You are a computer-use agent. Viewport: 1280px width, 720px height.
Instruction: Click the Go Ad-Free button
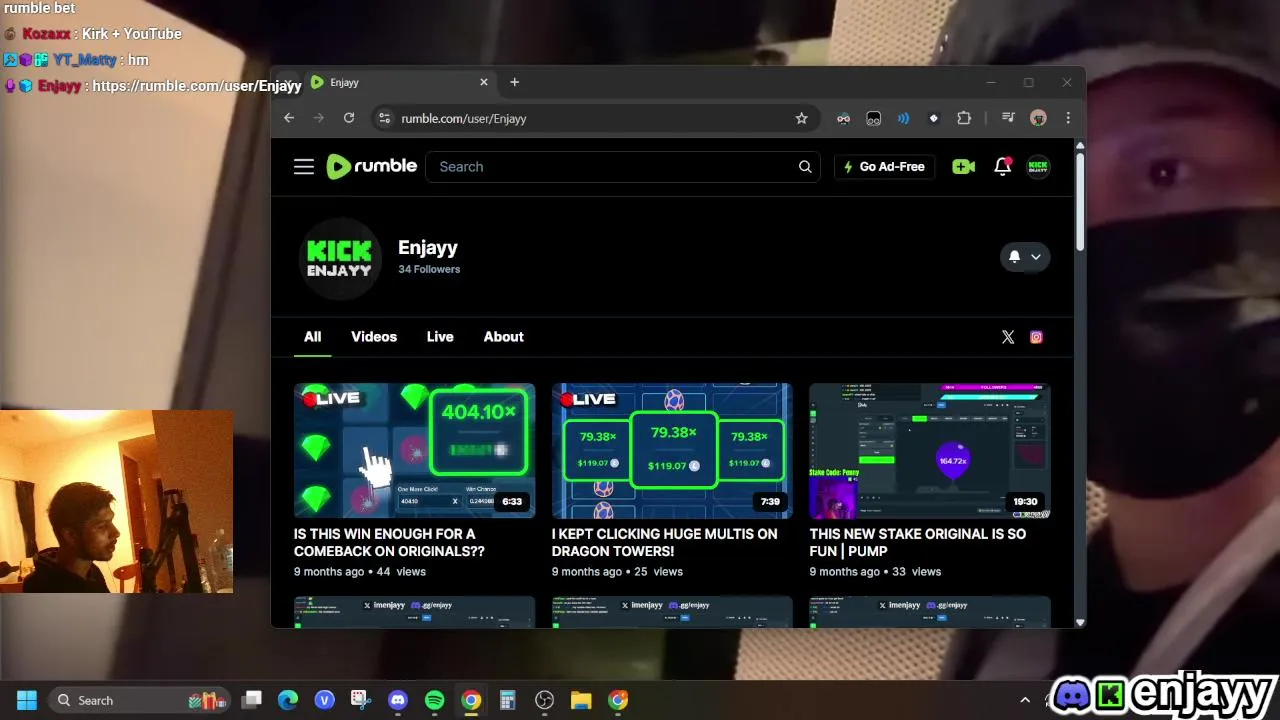pos(884,167)
